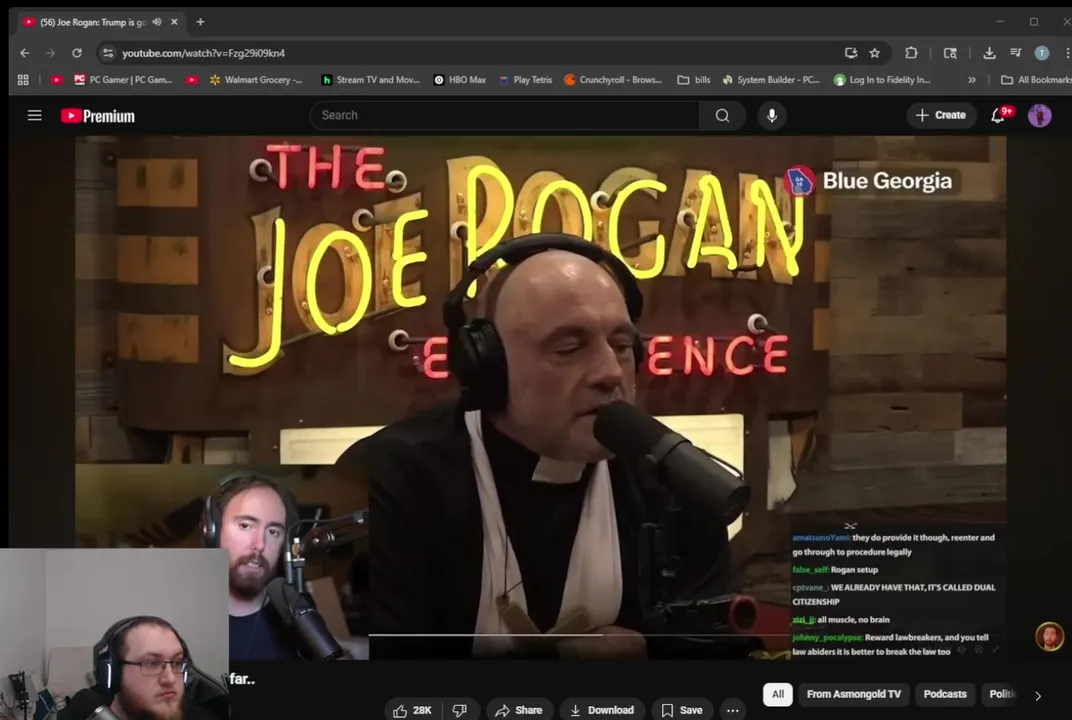Open the YouTube hamburger guide menu
1072x720 pixels.
tap(34, 116)
